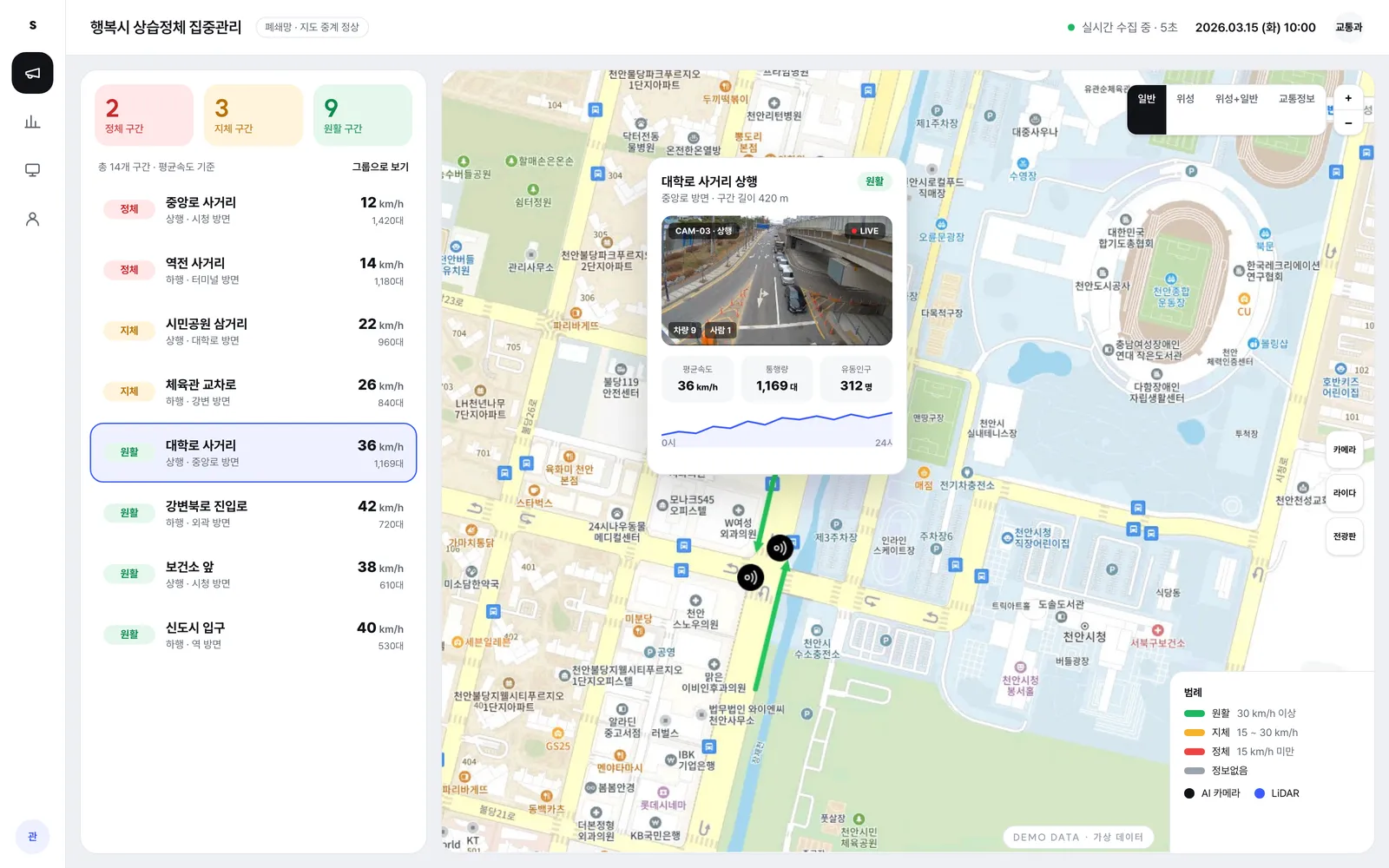Open the user profile sidebar icon
This screenshot has width=1389, height=868.
click(32, 219)
